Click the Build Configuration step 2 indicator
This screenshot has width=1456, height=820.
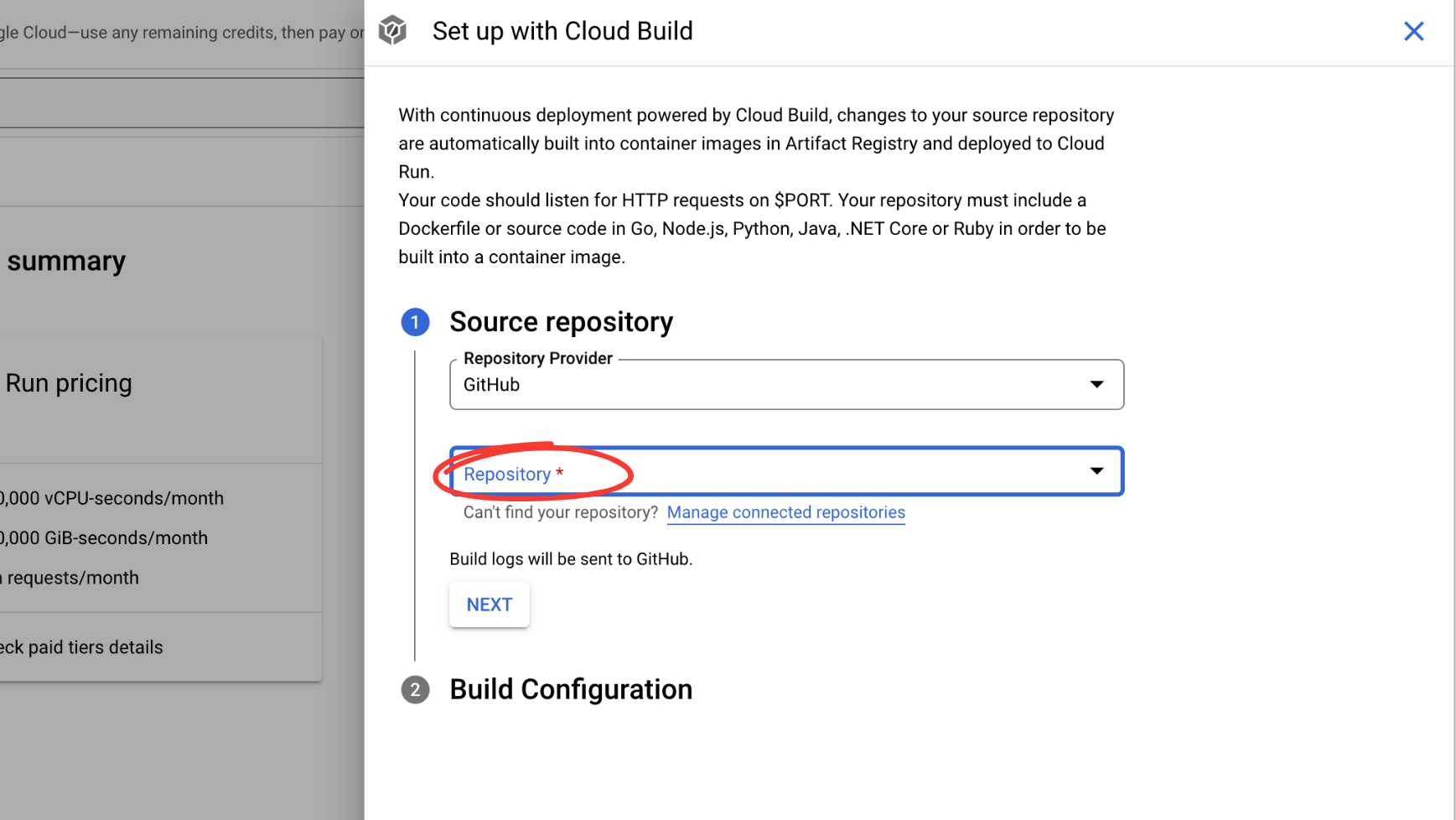(415, 689)
